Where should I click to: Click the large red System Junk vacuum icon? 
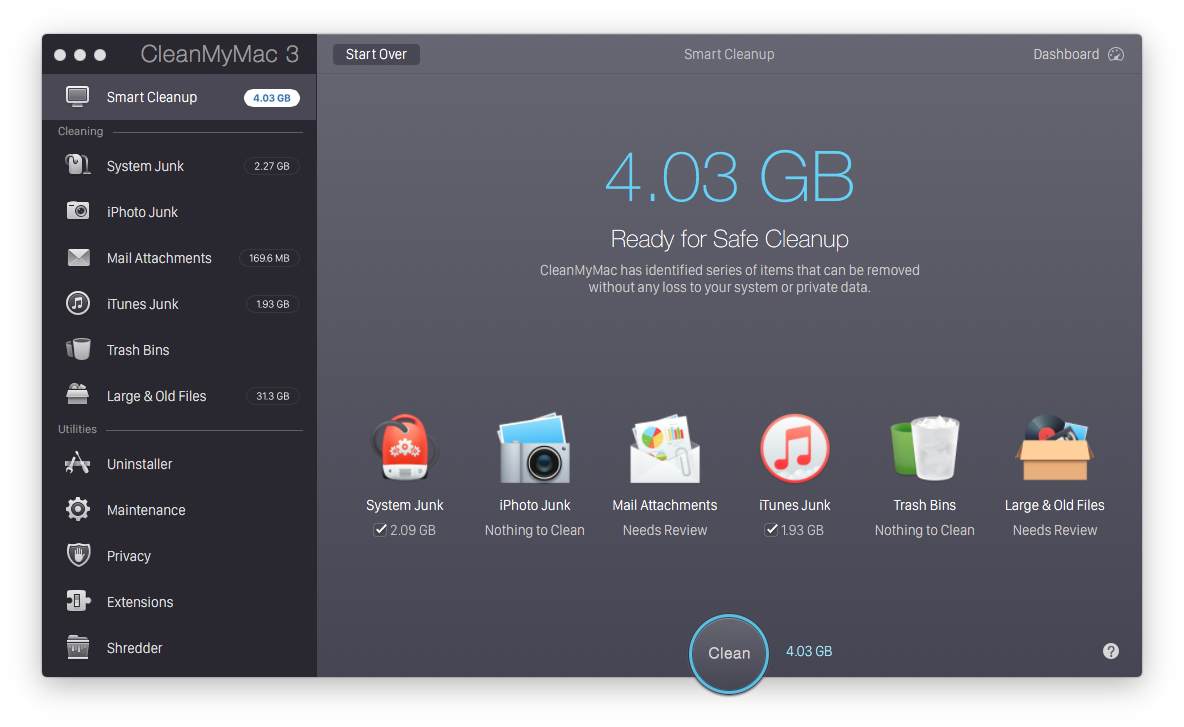[x=404, y=448]
